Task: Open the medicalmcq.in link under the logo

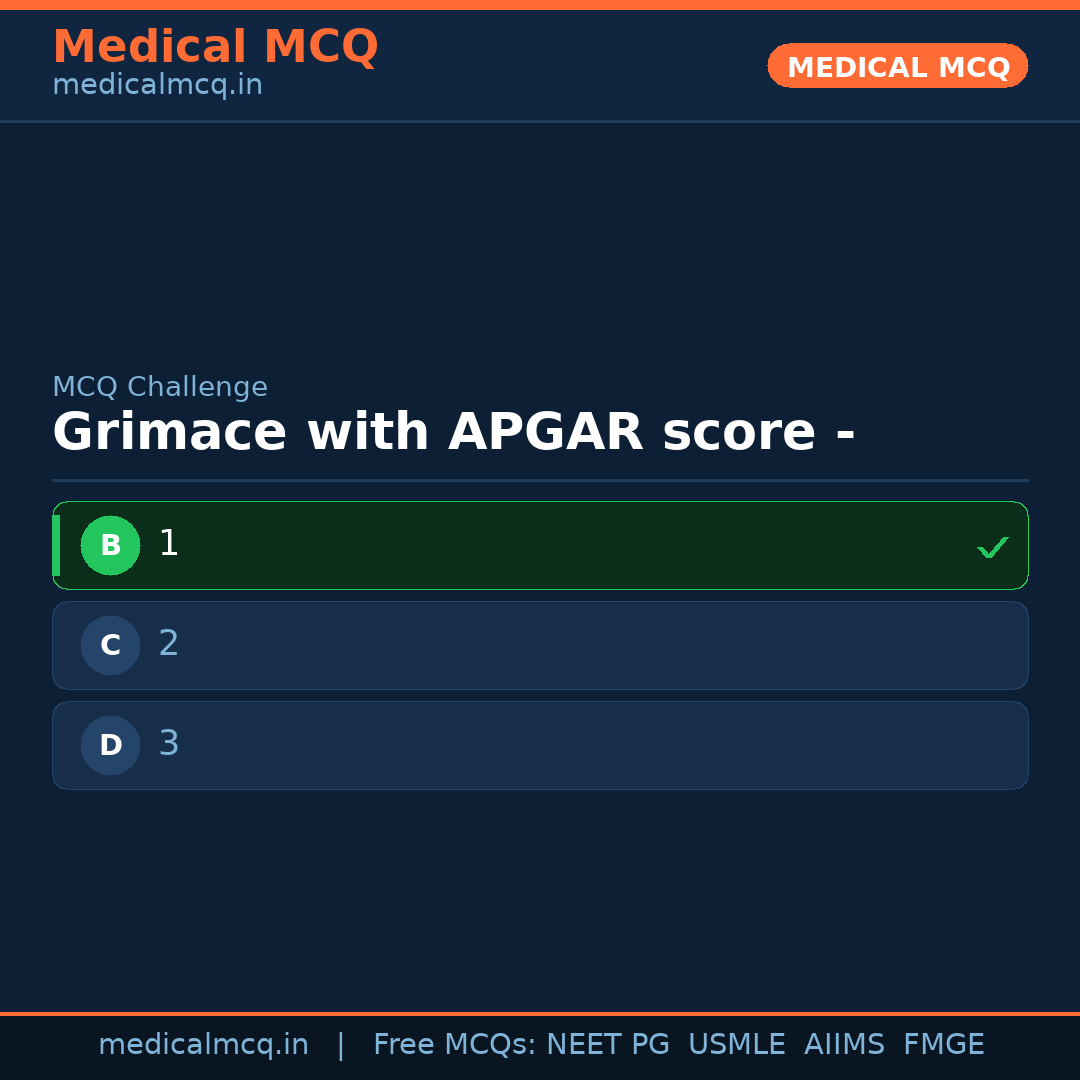Action: pyautogui.click(x=157, y=85)
